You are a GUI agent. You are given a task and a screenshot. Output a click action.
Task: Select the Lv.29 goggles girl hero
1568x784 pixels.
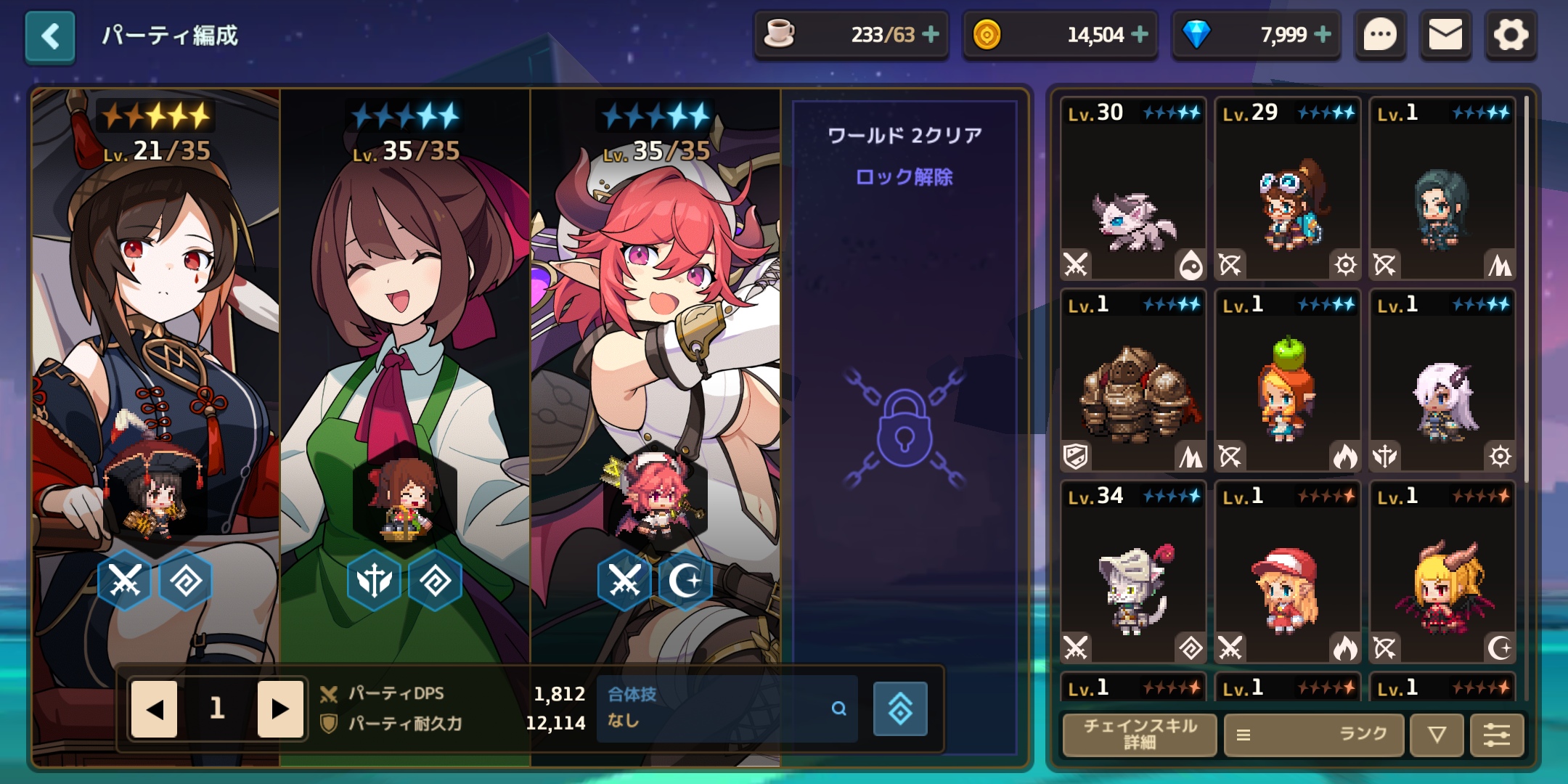(1288, 189)
